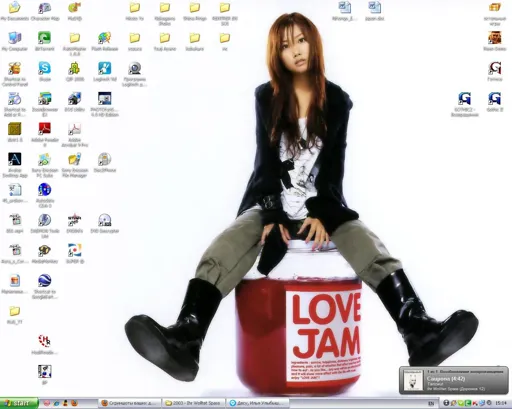The image size is (512, 409).
Task: Open the Flash Release shortcut
Action: pyautogui.click(x=104, y=38)
